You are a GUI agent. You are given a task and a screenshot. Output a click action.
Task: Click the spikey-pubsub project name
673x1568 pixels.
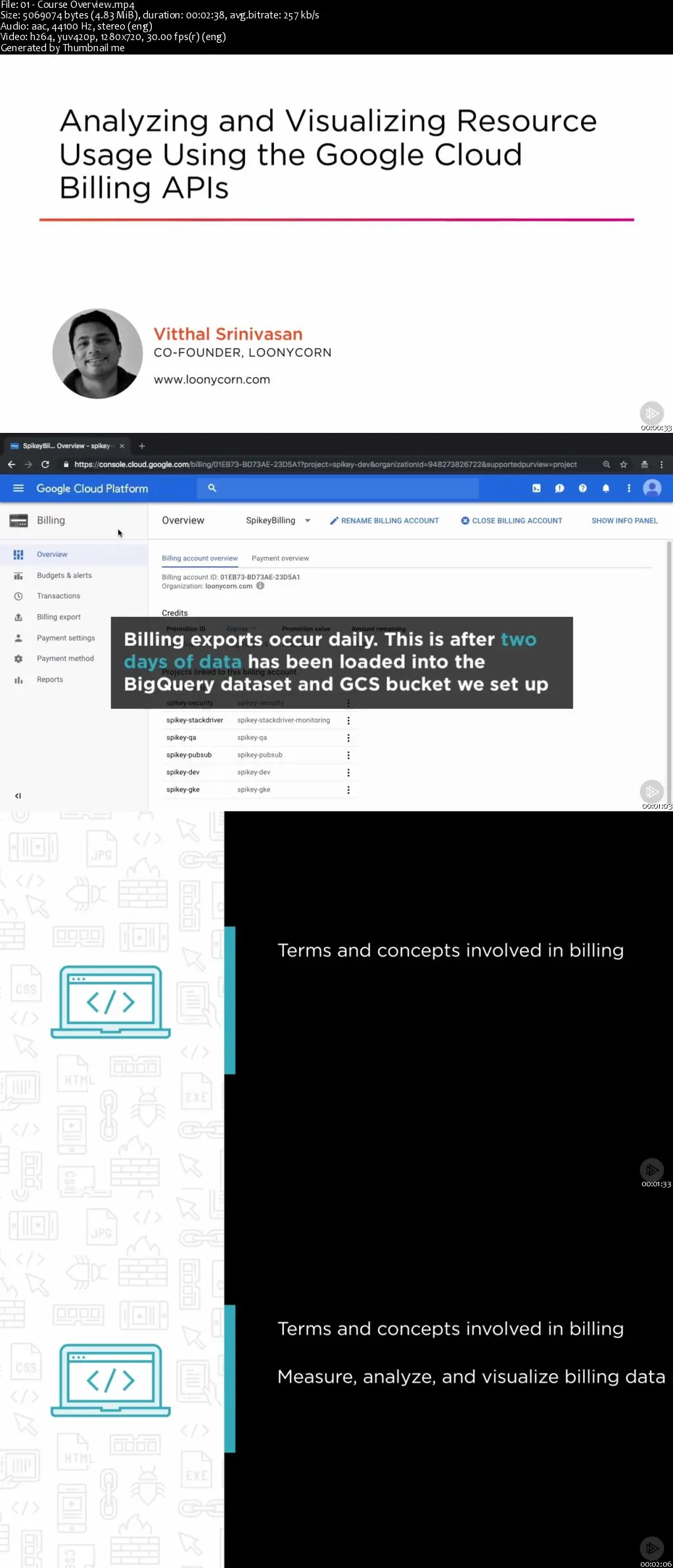[x=189, y=755]
